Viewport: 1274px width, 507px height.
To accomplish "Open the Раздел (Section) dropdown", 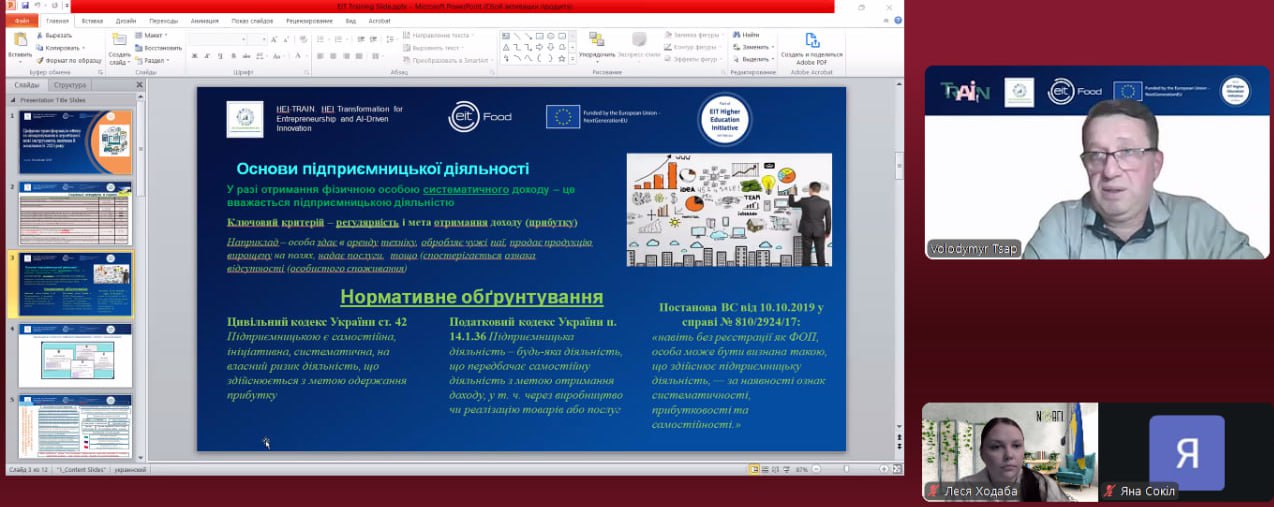I will pos(151,61).
